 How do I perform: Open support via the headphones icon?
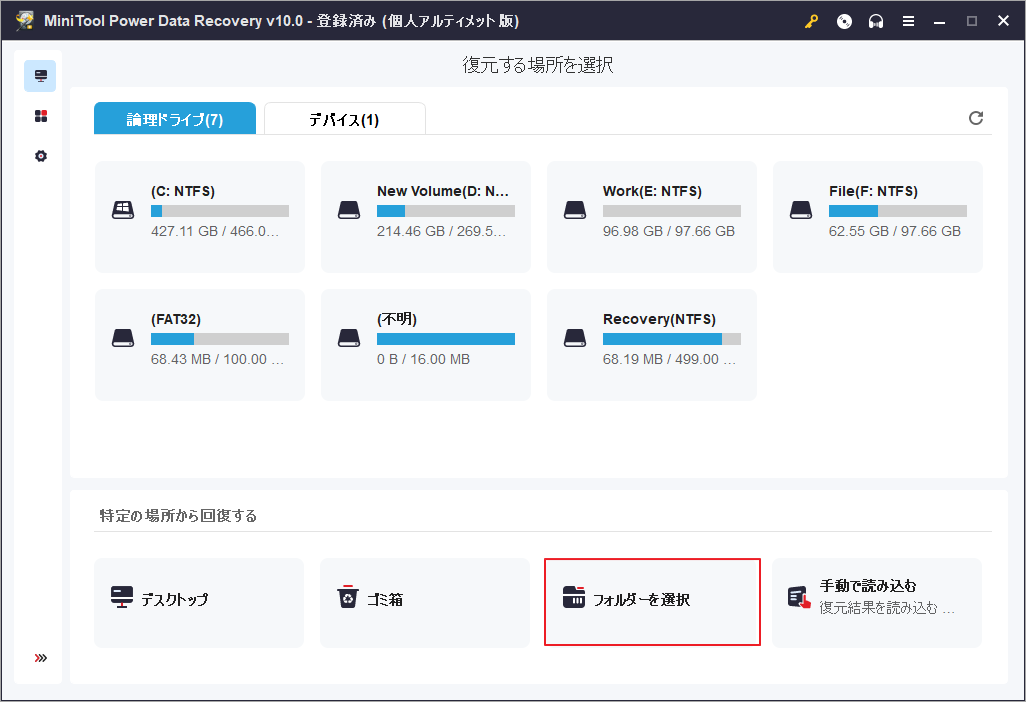876,22
